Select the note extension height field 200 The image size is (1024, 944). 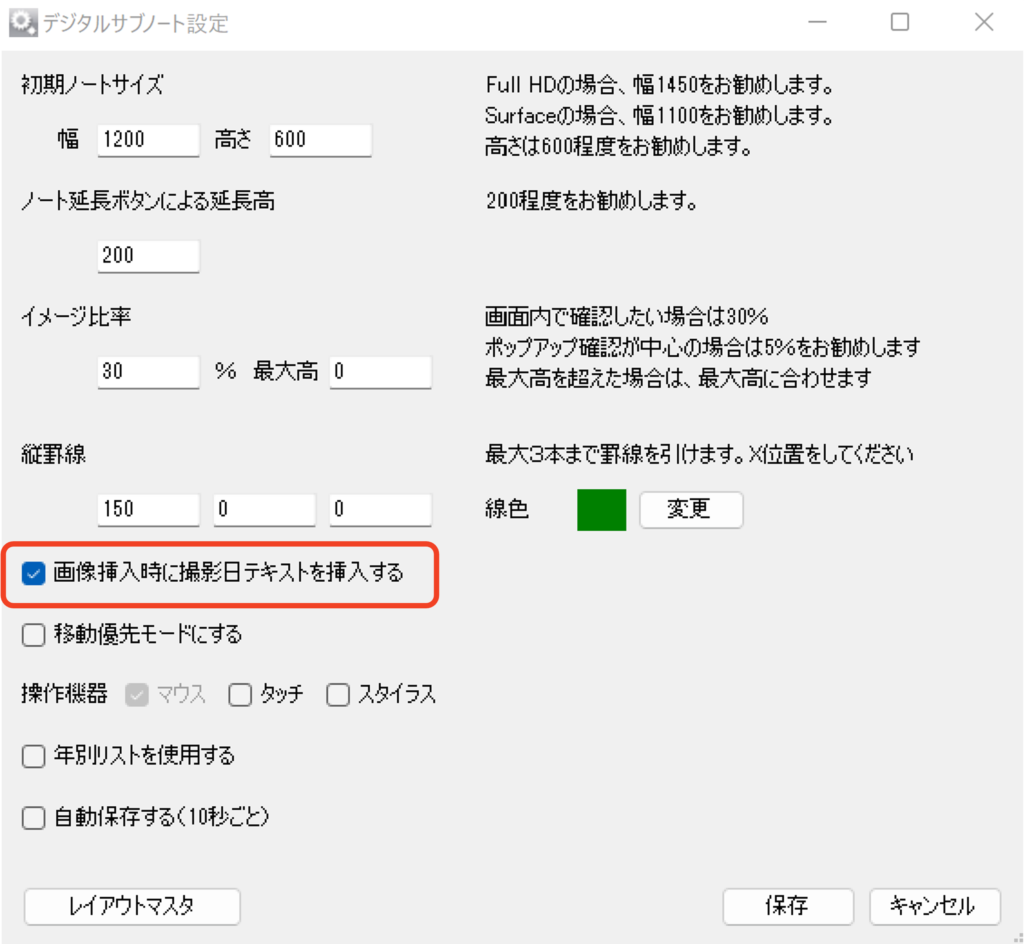pyautogui.click(x=149, y=256)
